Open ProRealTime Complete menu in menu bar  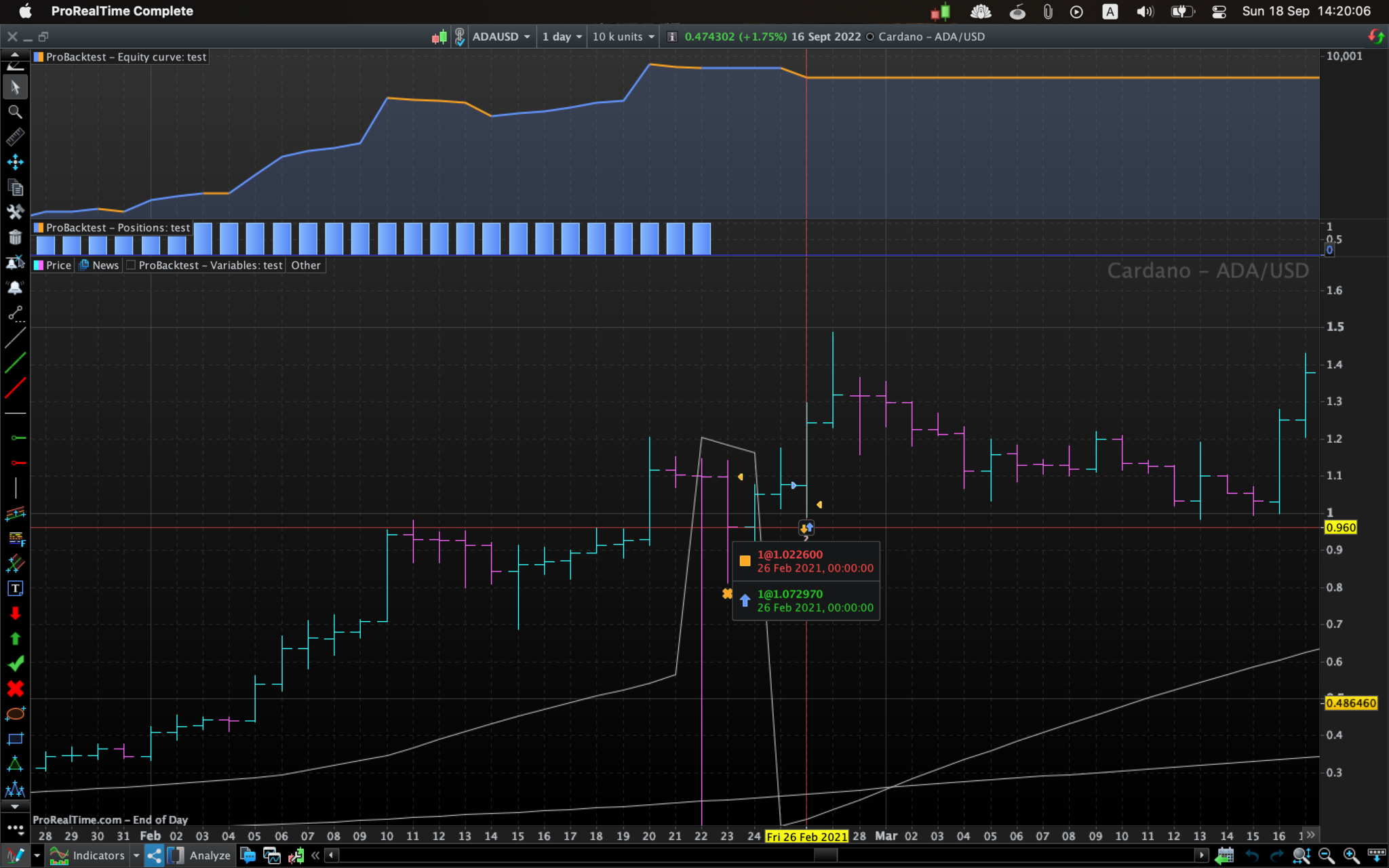(x=122, y=11)
